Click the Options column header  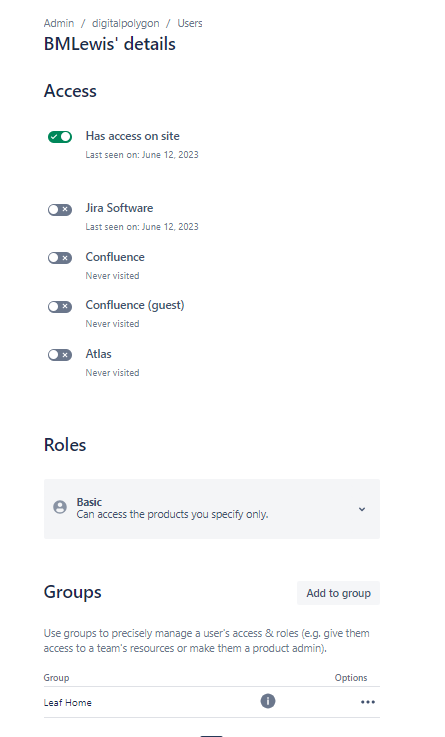tap(351, 677)
